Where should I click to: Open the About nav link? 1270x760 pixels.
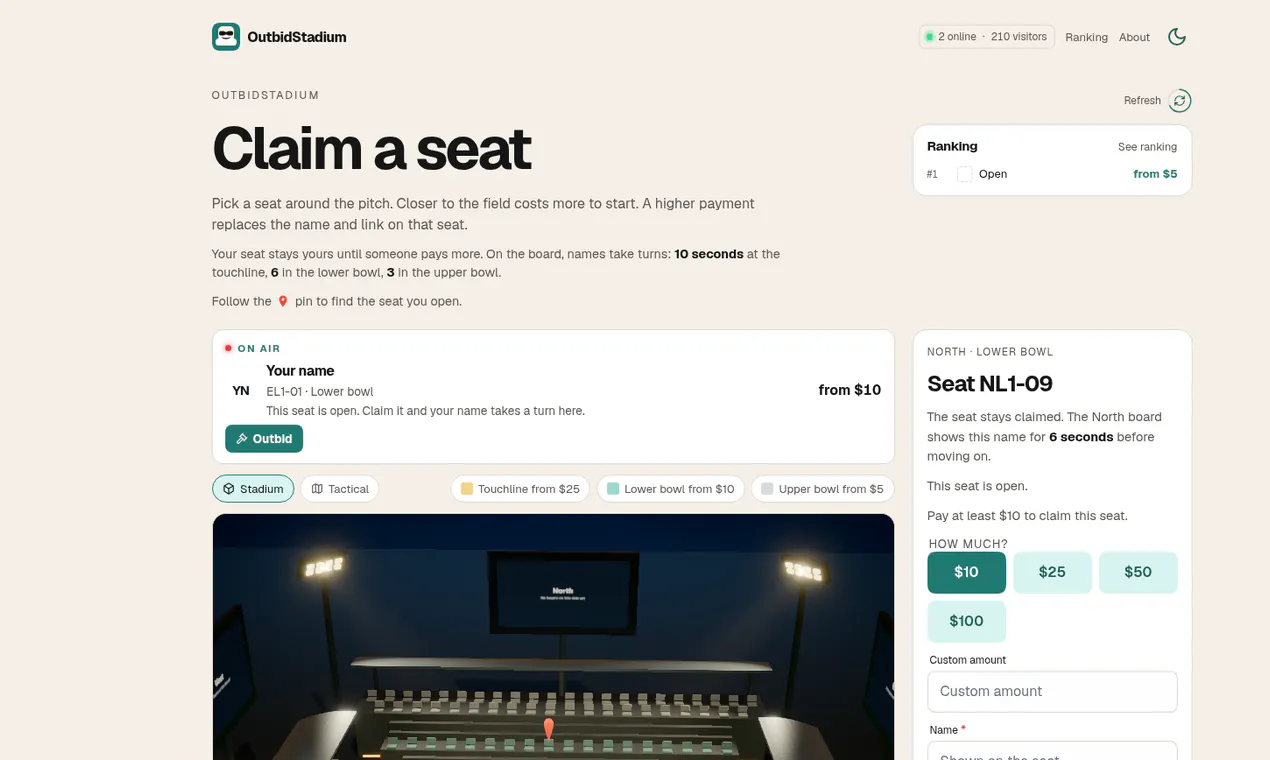pyautogui.click(x=1134, y=37)
